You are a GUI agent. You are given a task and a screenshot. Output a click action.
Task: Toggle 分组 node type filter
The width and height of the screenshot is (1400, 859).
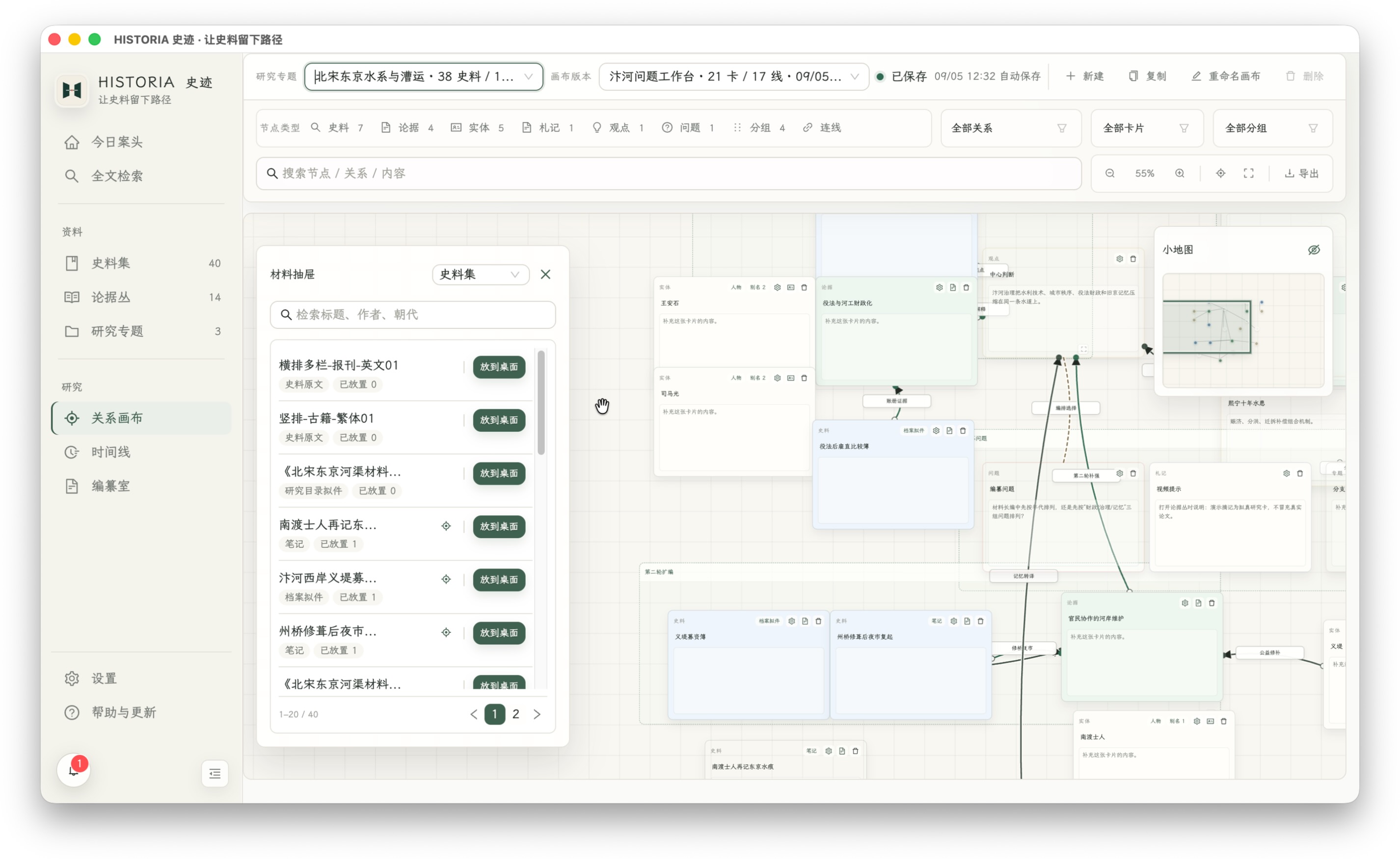759,128
